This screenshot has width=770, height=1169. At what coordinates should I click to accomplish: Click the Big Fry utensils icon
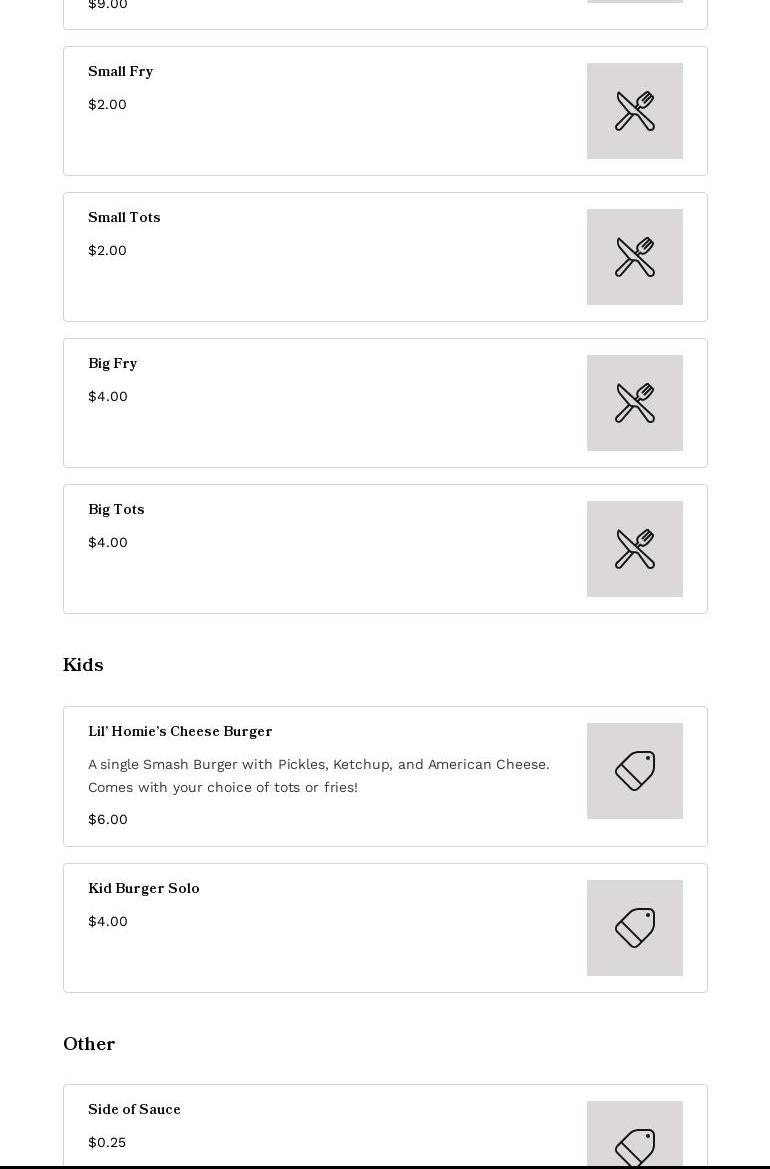point(634,403)
